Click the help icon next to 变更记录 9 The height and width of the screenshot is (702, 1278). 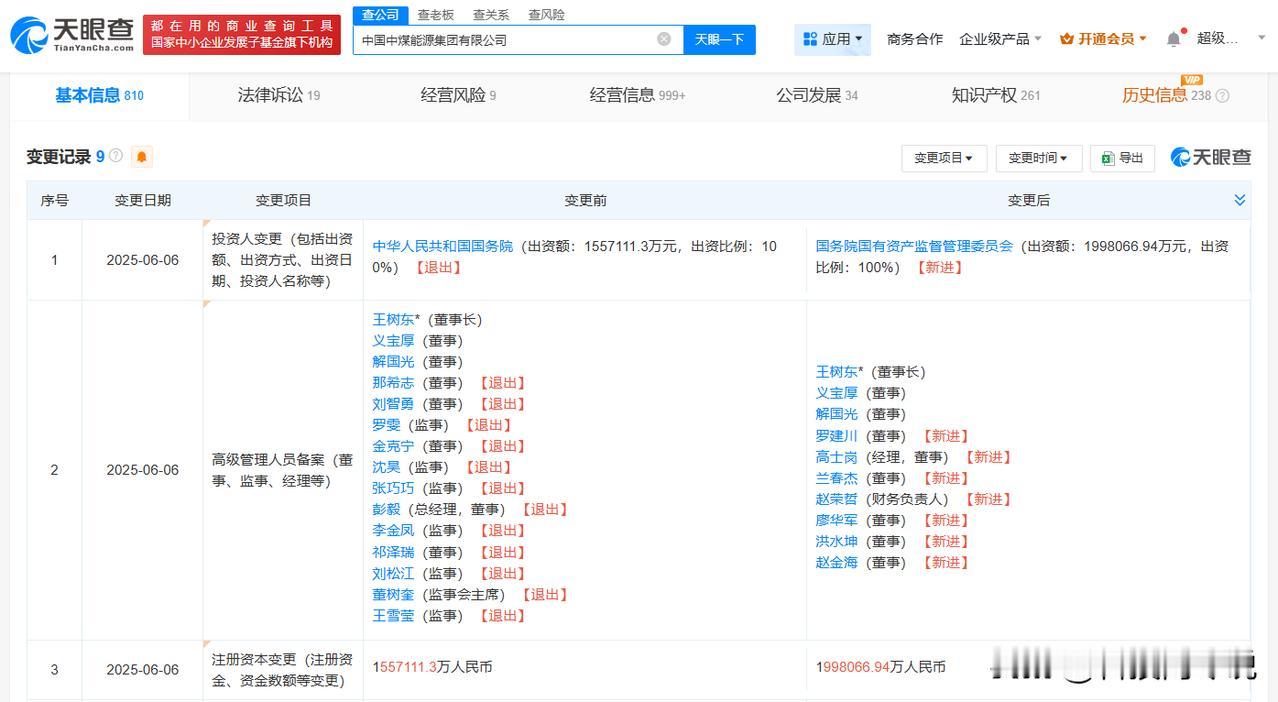coord(116,156)
